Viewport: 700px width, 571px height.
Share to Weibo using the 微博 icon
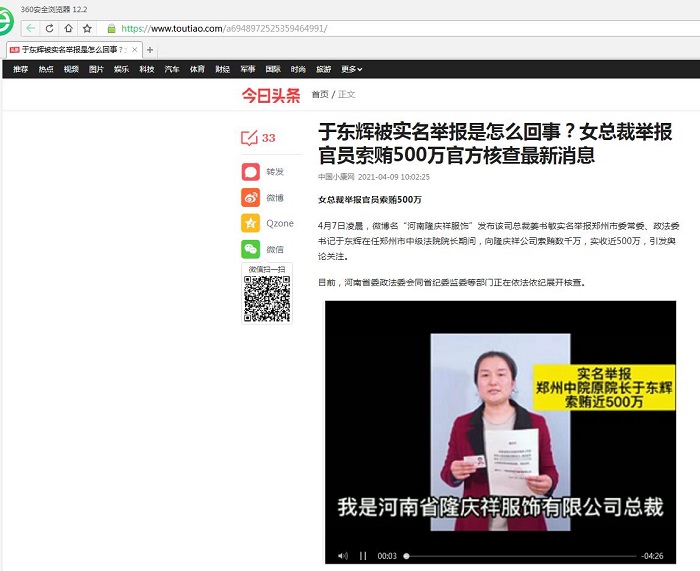coord(250,198)
